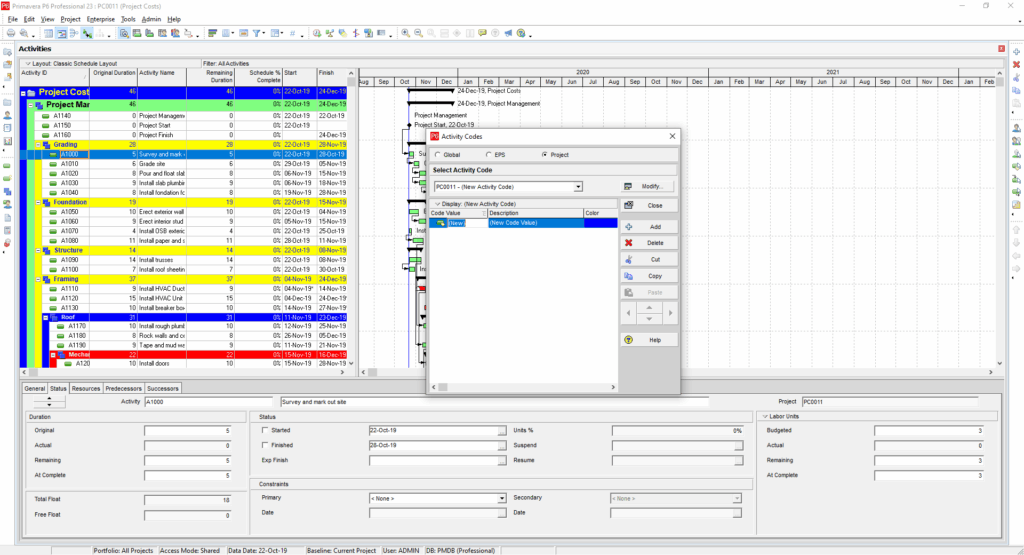Image resolution: width=1024 pixels, height=555 pixels.
Task: Open the Primary constraint dropdown
Action: tap(502, 498)
